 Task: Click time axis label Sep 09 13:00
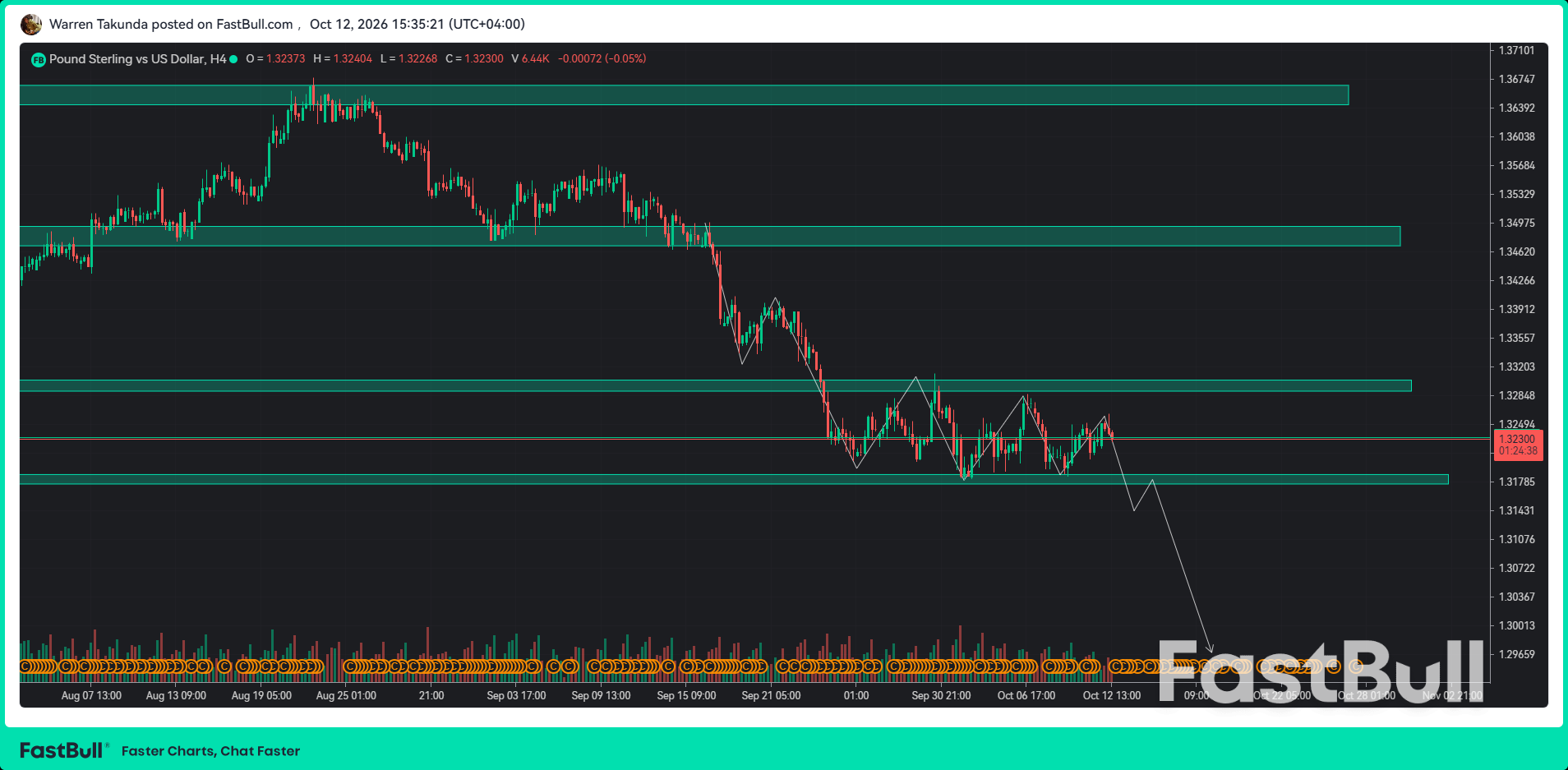[x=601, y=696]
